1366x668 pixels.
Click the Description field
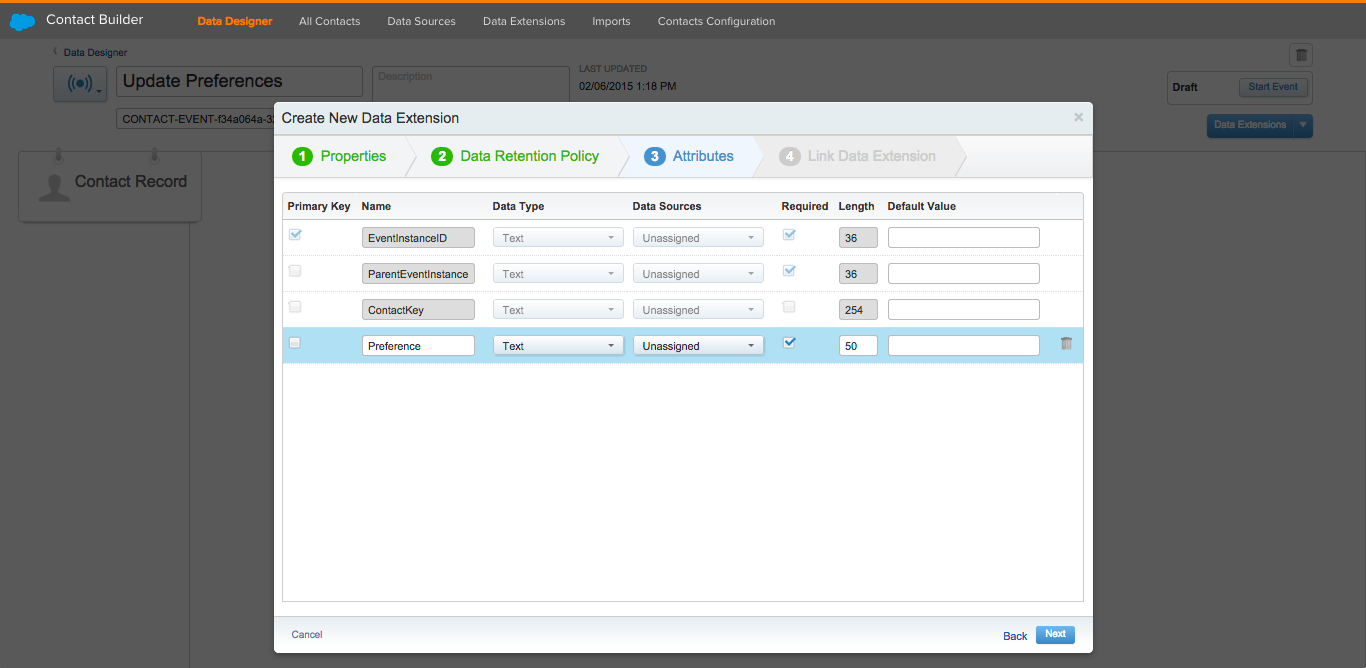coord(470,83)
